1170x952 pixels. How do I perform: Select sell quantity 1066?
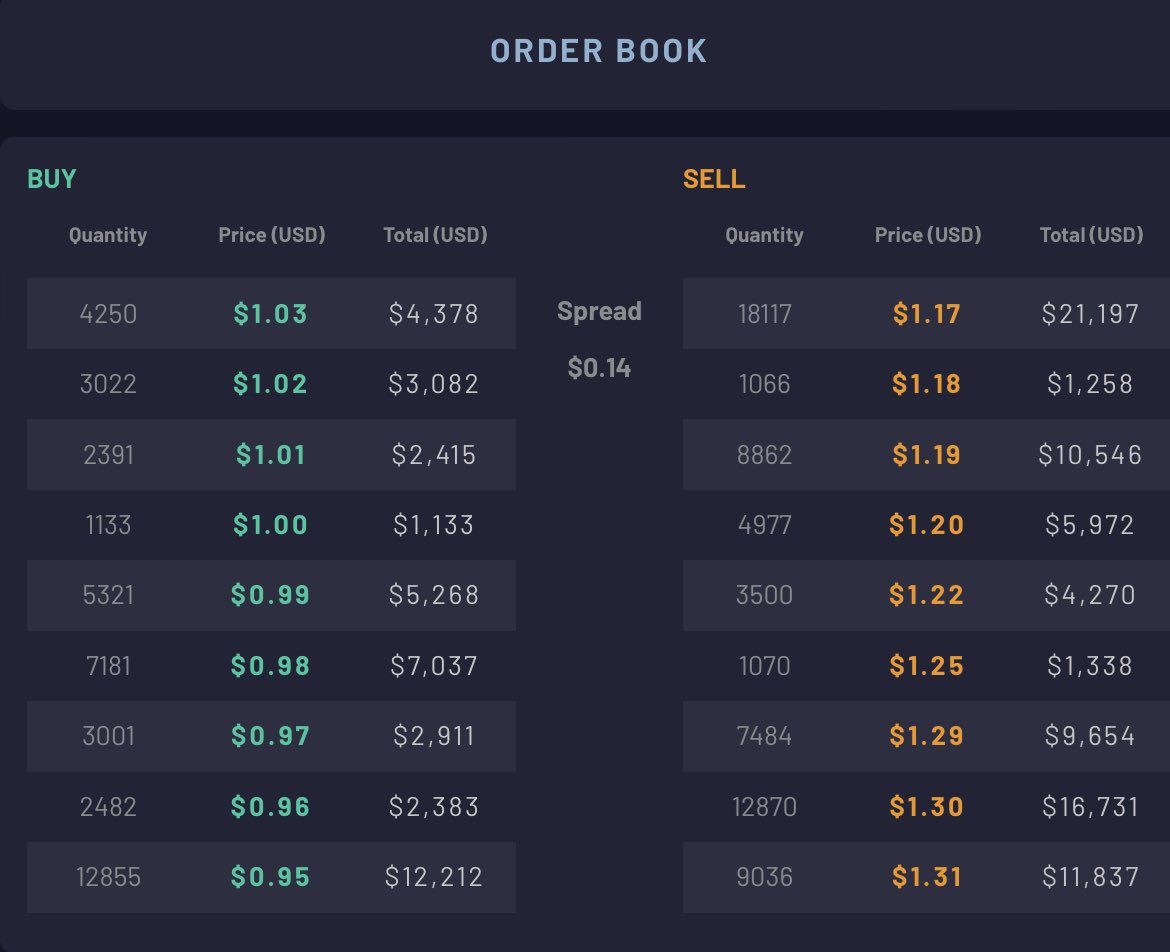(x=765, y=383)
